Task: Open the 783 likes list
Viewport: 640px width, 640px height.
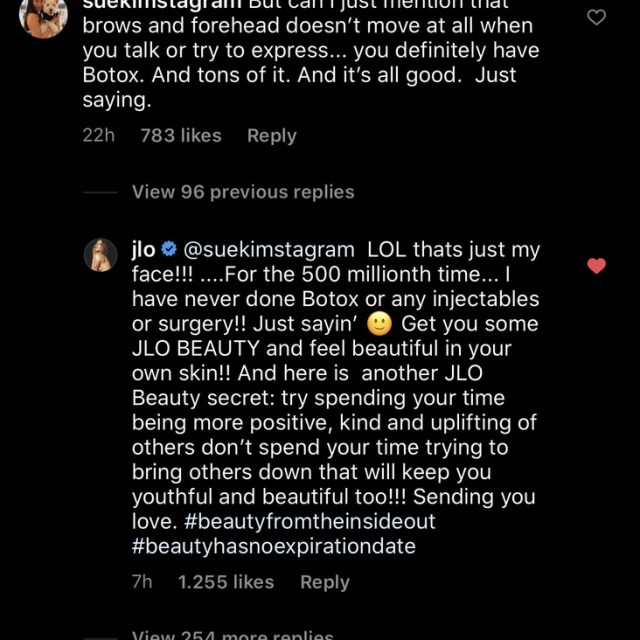Action: 181,135
